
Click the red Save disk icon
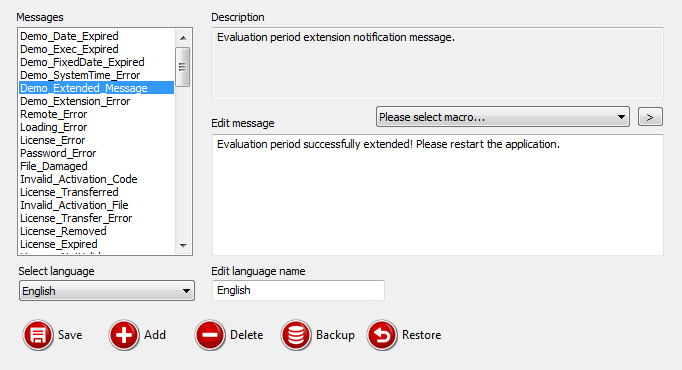[x=38, y=335]
